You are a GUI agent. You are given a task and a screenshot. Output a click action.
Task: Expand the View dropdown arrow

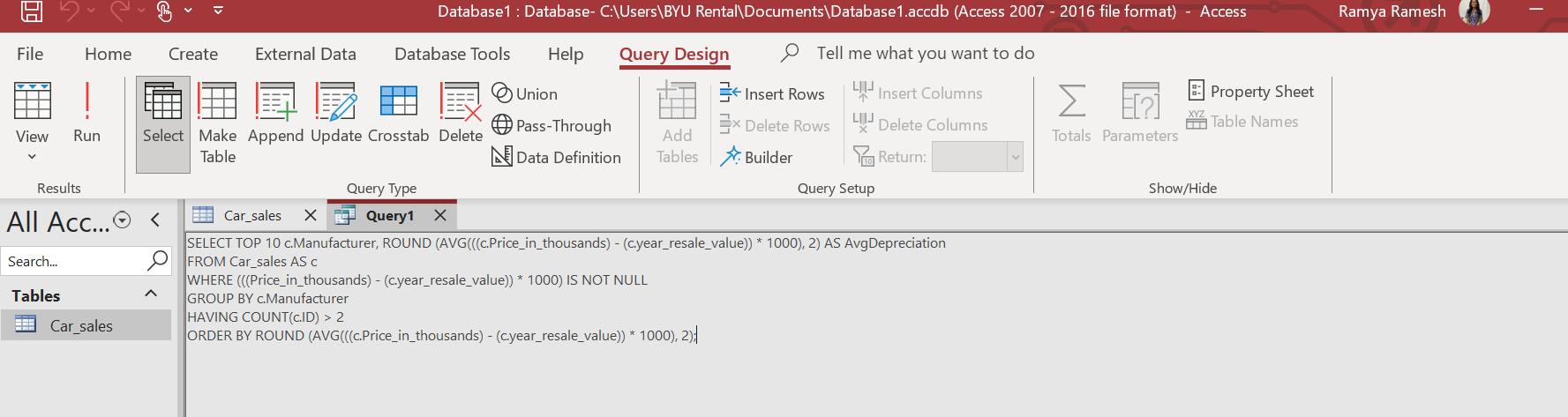pos(32,157)
